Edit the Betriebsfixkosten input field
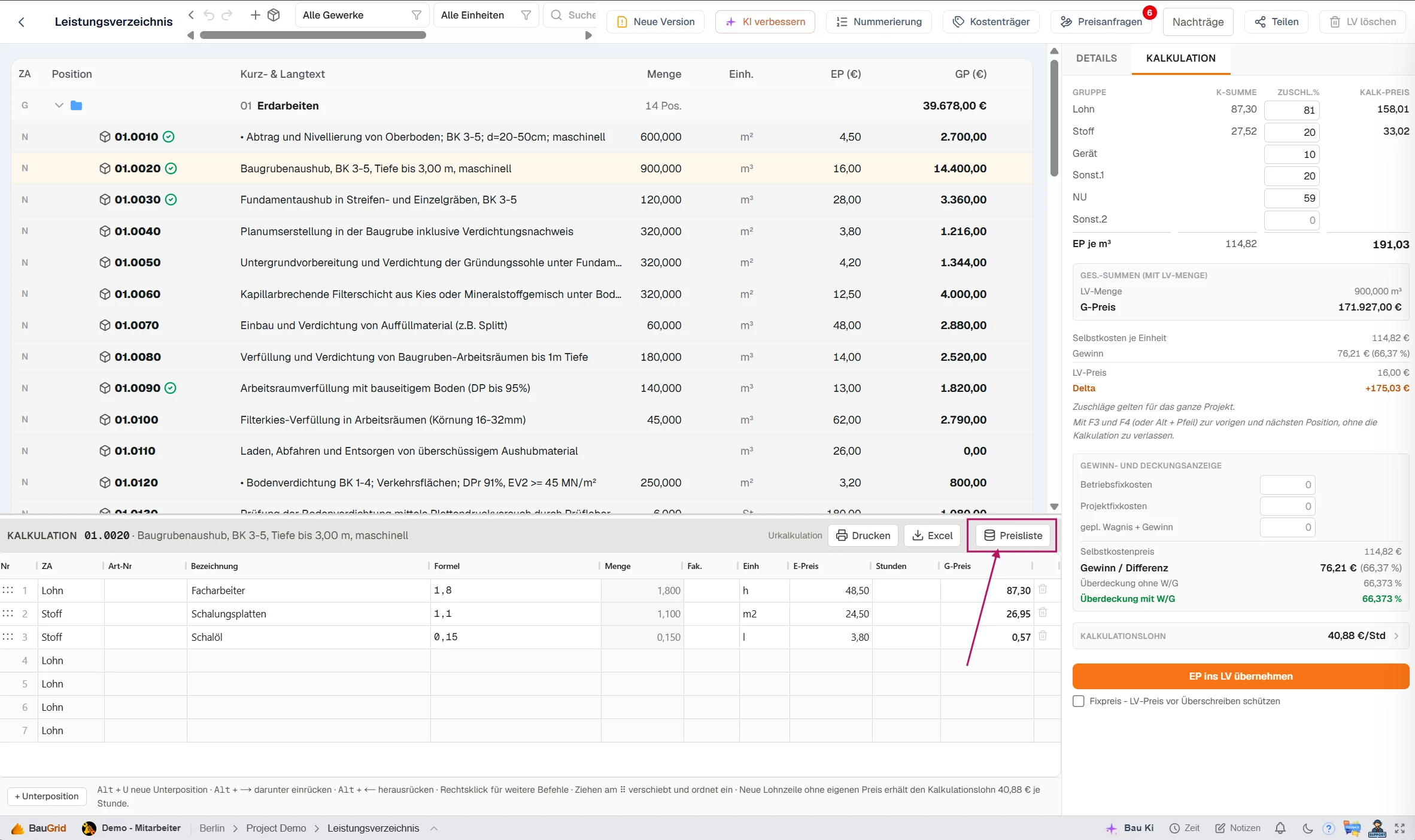 point(1287,485)
